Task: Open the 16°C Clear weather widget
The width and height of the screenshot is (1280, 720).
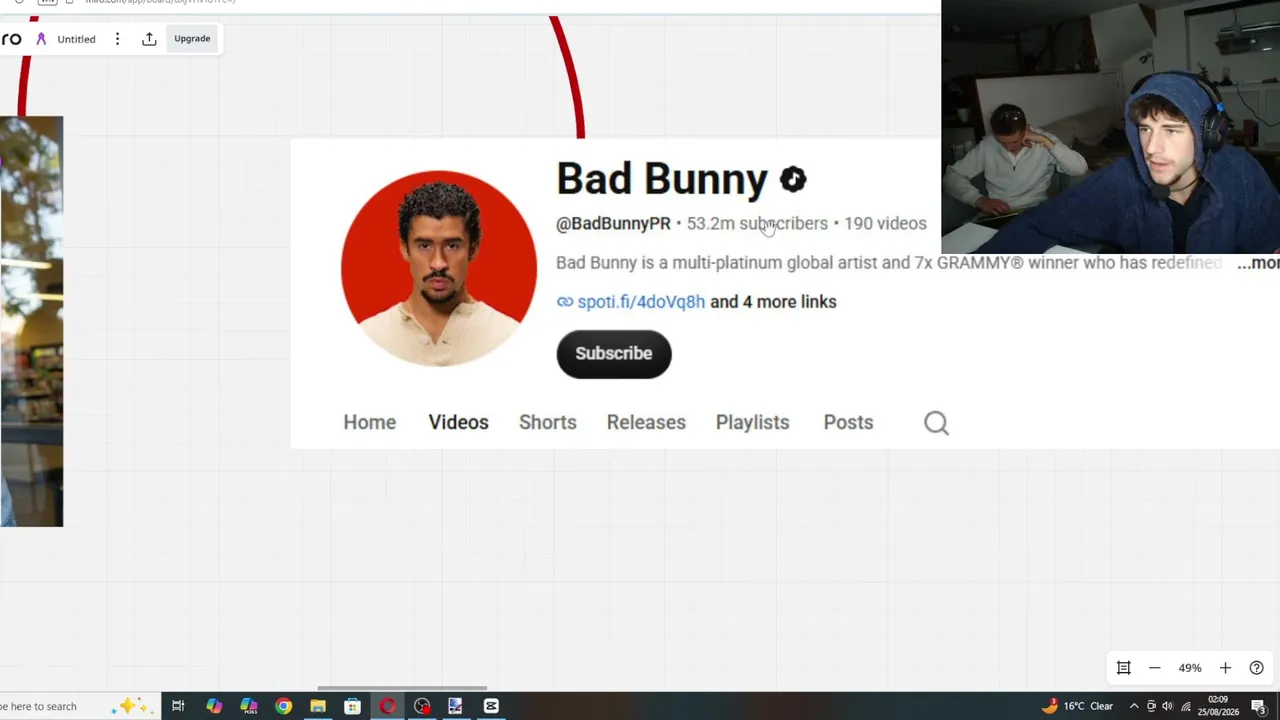Action: click(1077, 706)
